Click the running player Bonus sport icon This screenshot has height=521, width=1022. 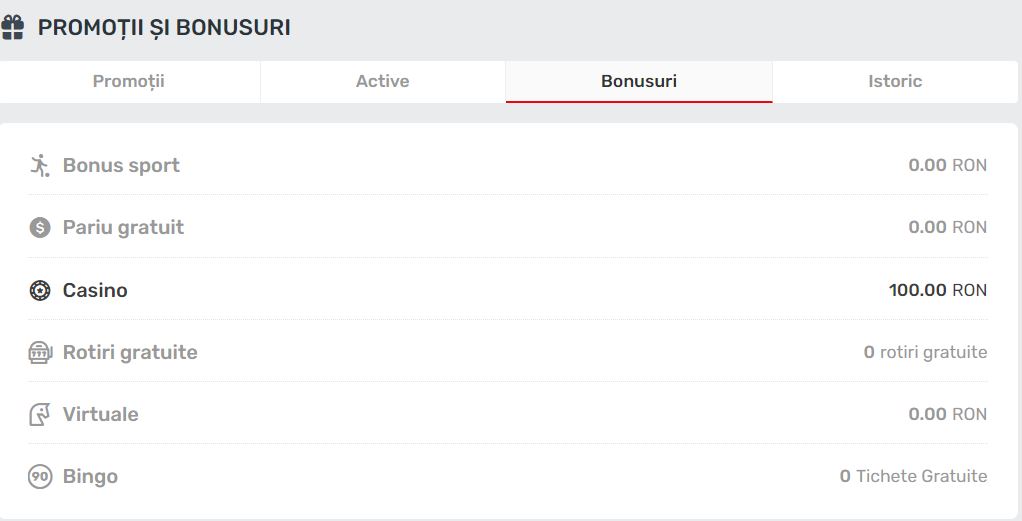(40, 166)
